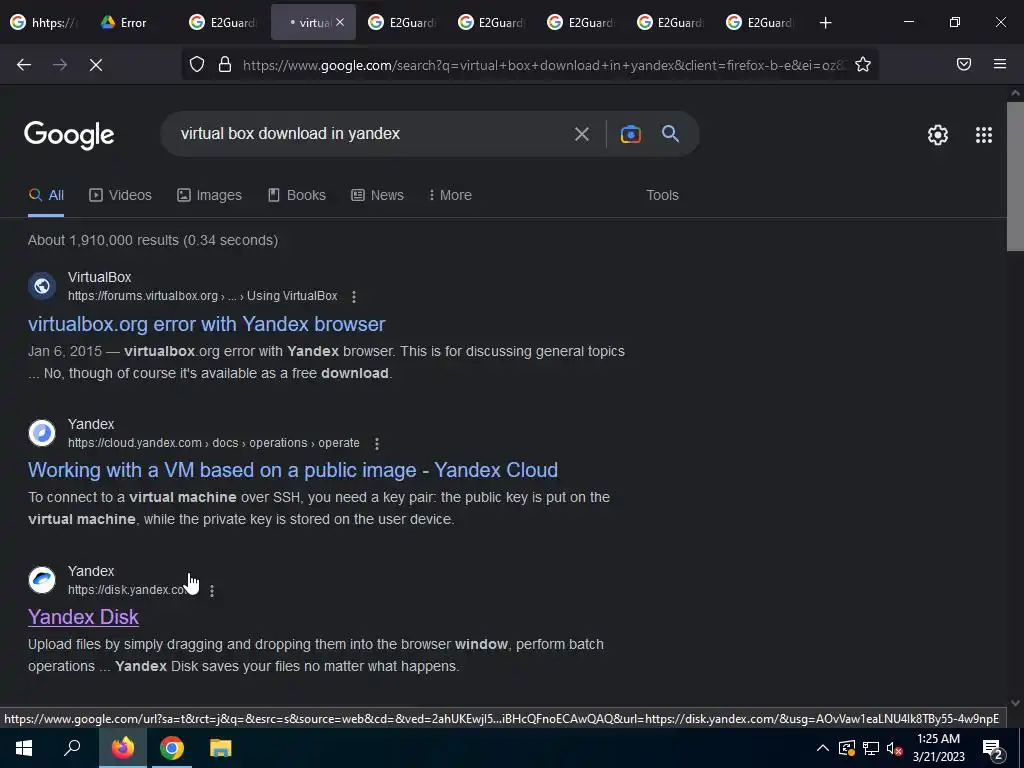This screenshot has height=768, width=1024.
Task: Open the Windows notification center
Action: [993, 749]
